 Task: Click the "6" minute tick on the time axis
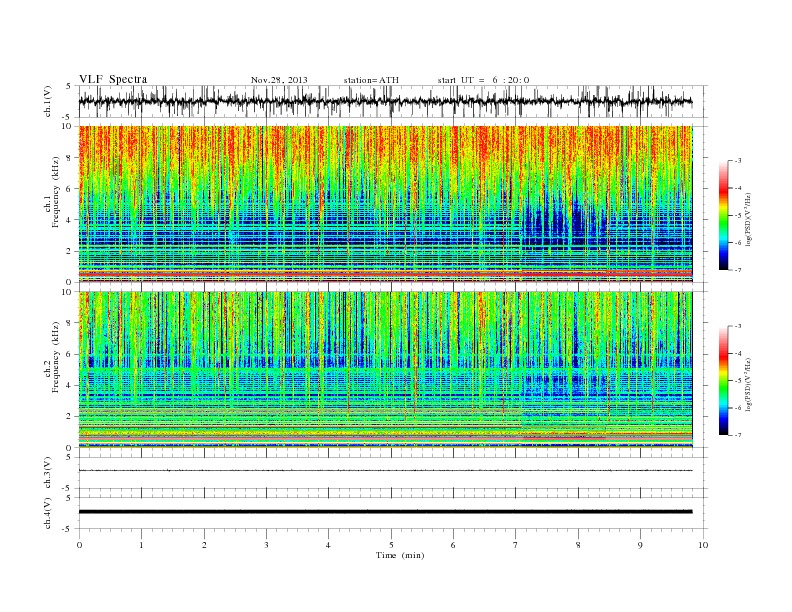(x=453, y=545)
